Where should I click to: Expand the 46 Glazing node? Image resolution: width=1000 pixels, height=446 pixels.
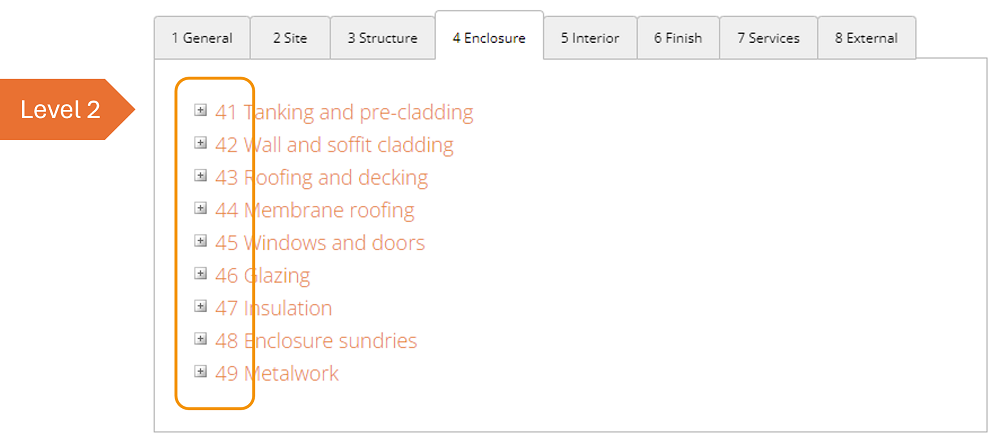click(200, 274)
